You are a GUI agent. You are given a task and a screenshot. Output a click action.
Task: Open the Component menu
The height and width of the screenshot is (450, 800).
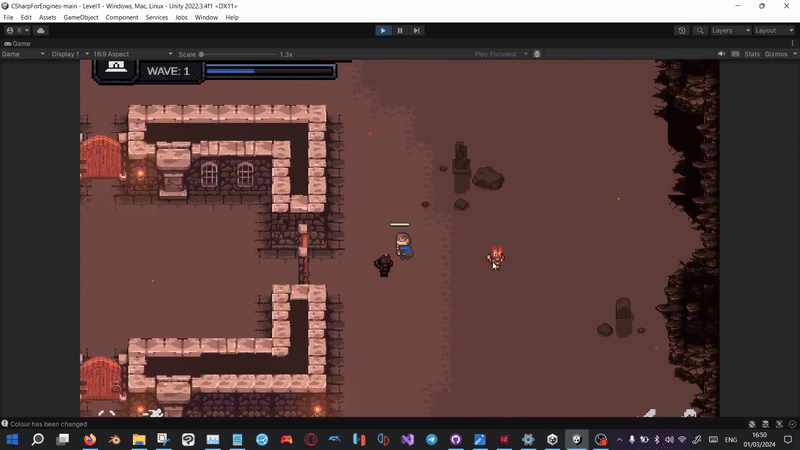[x=122, y=17]
